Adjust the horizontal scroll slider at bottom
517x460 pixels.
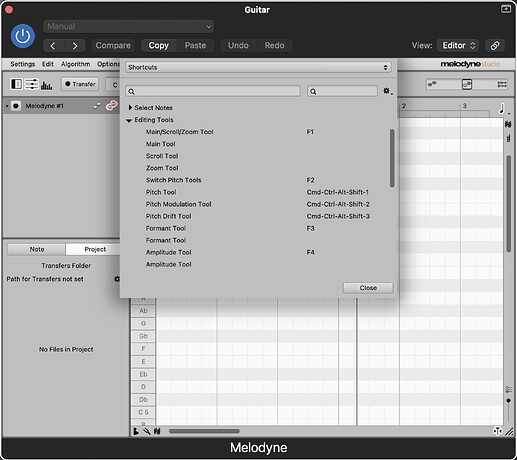click(x=204, y=431)
